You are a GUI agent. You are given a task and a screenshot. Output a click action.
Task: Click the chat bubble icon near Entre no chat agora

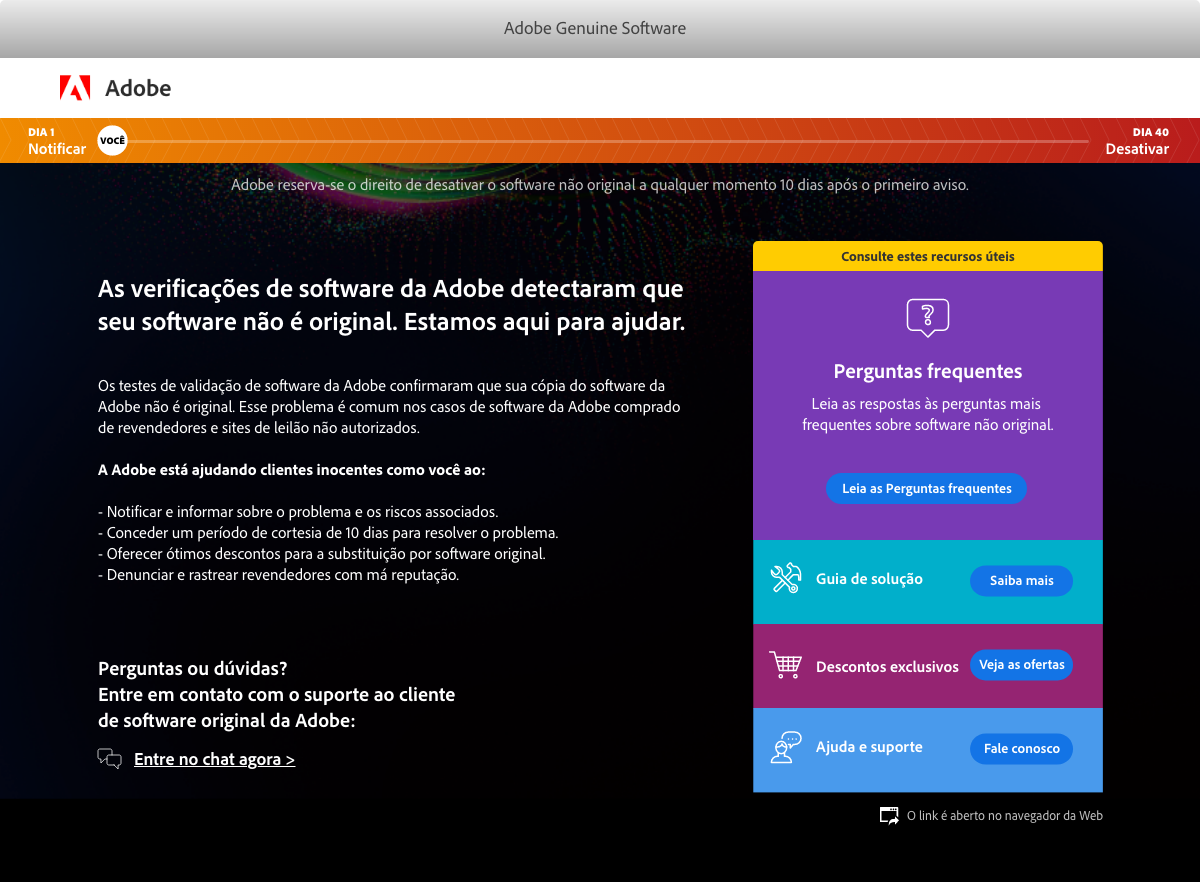pos(109,758)
